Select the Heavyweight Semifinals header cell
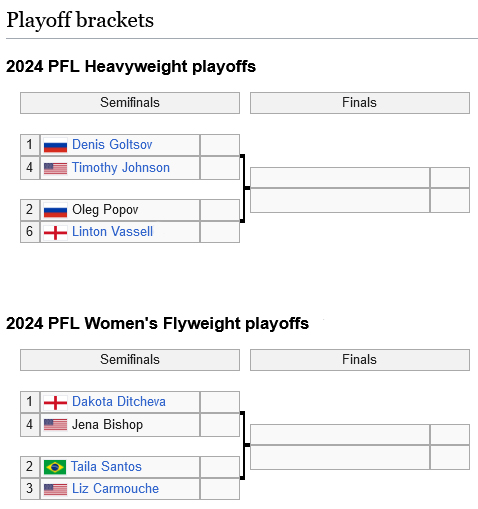 pyautogui.click(x=130, y=103)
